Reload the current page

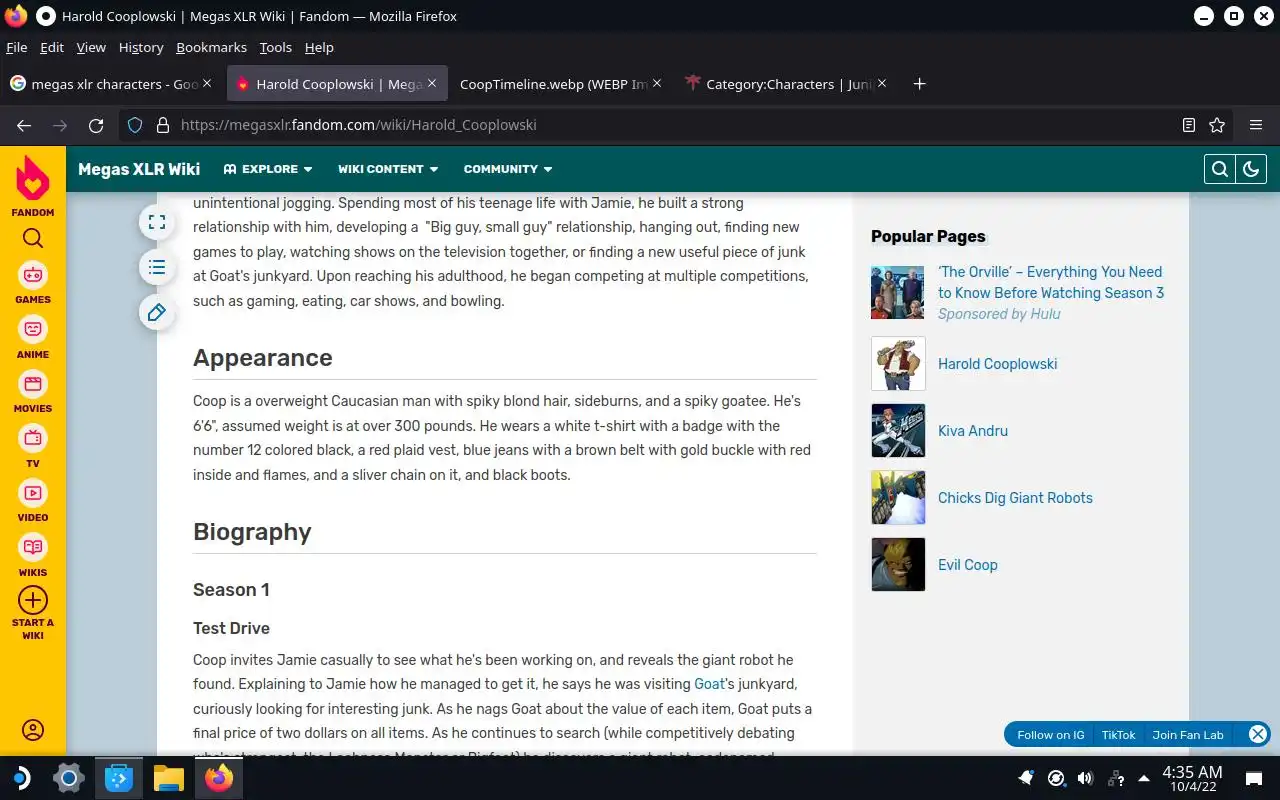(96, 125)
